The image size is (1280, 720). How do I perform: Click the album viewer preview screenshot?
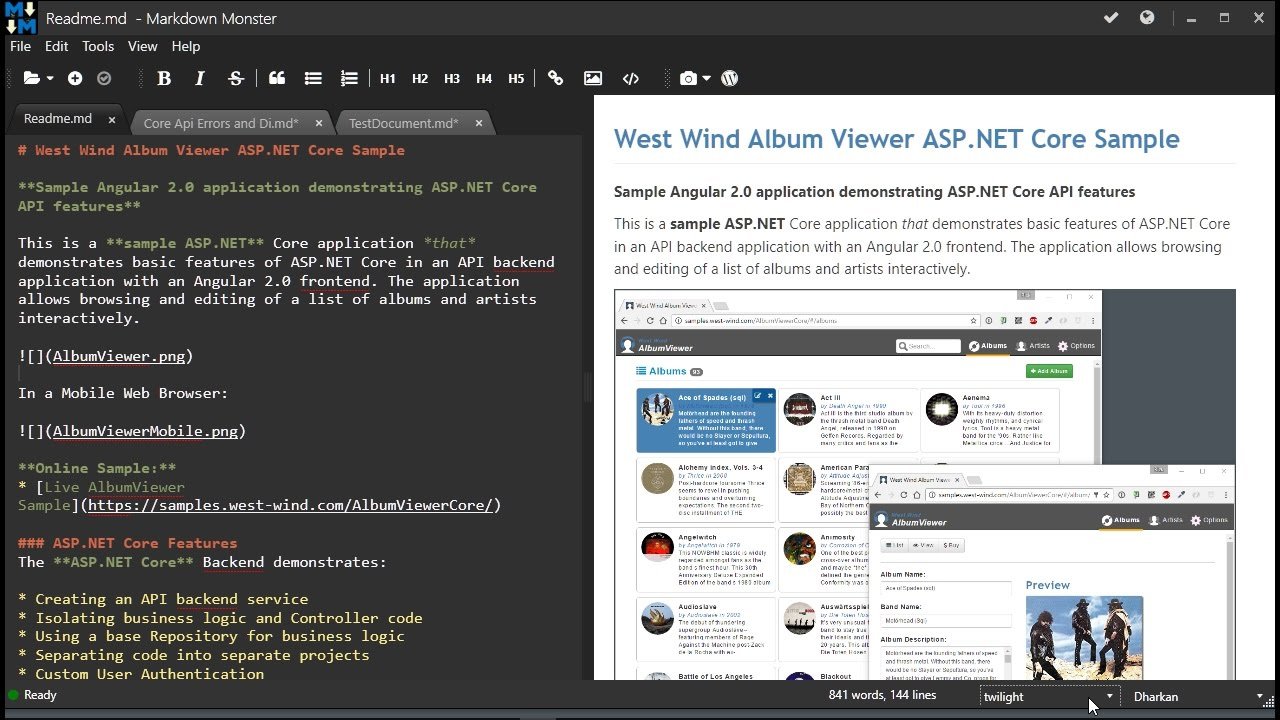[x=925, y=485]
